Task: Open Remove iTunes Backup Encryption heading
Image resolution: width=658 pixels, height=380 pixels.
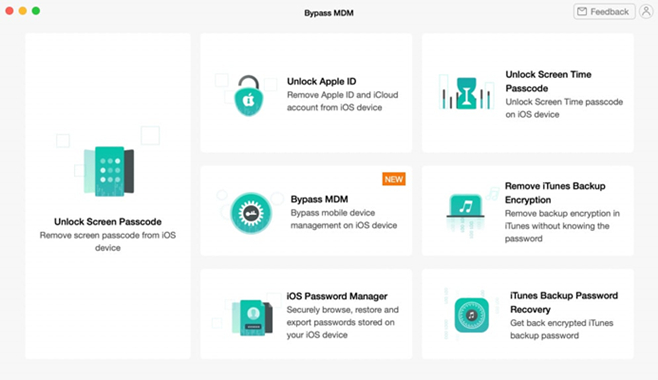Action: (555, 193)
